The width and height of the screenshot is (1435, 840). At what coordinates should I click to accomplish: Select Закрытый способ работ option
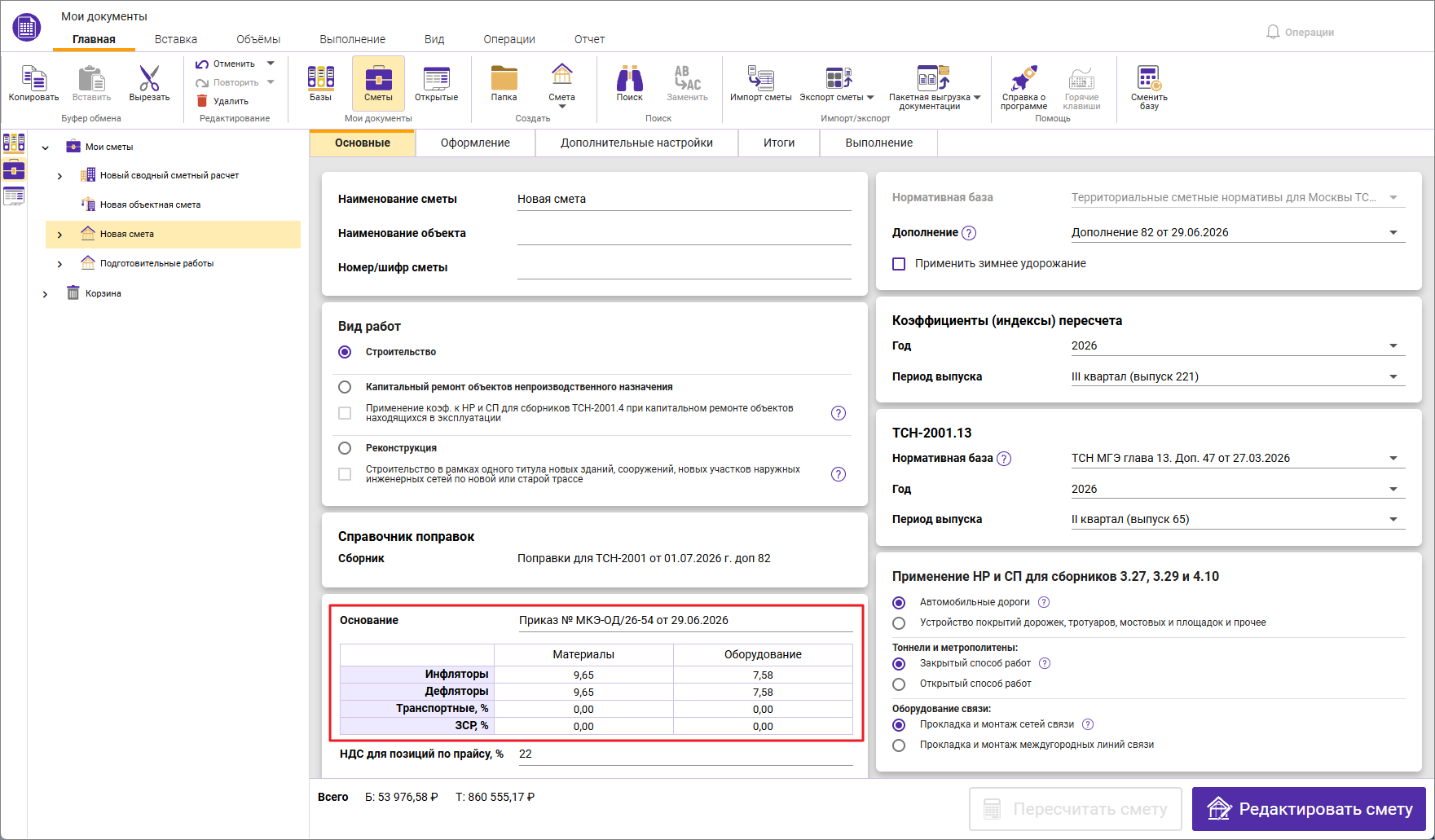(x=899, y=664)
